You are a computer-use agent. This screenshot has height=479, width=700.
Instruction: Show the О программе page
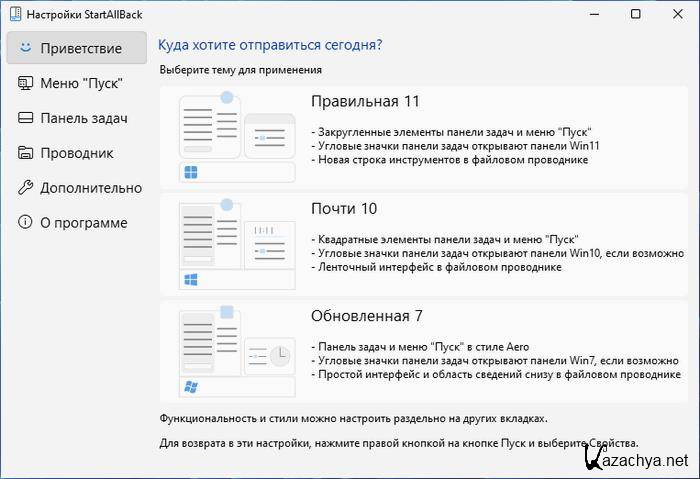[x=84, y=223]
